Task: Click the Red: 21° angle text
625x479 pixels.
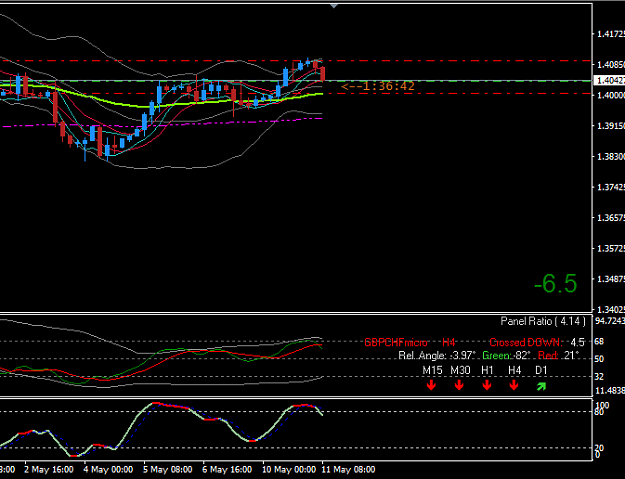Action: pyautogui.click(x=558, y=355)
